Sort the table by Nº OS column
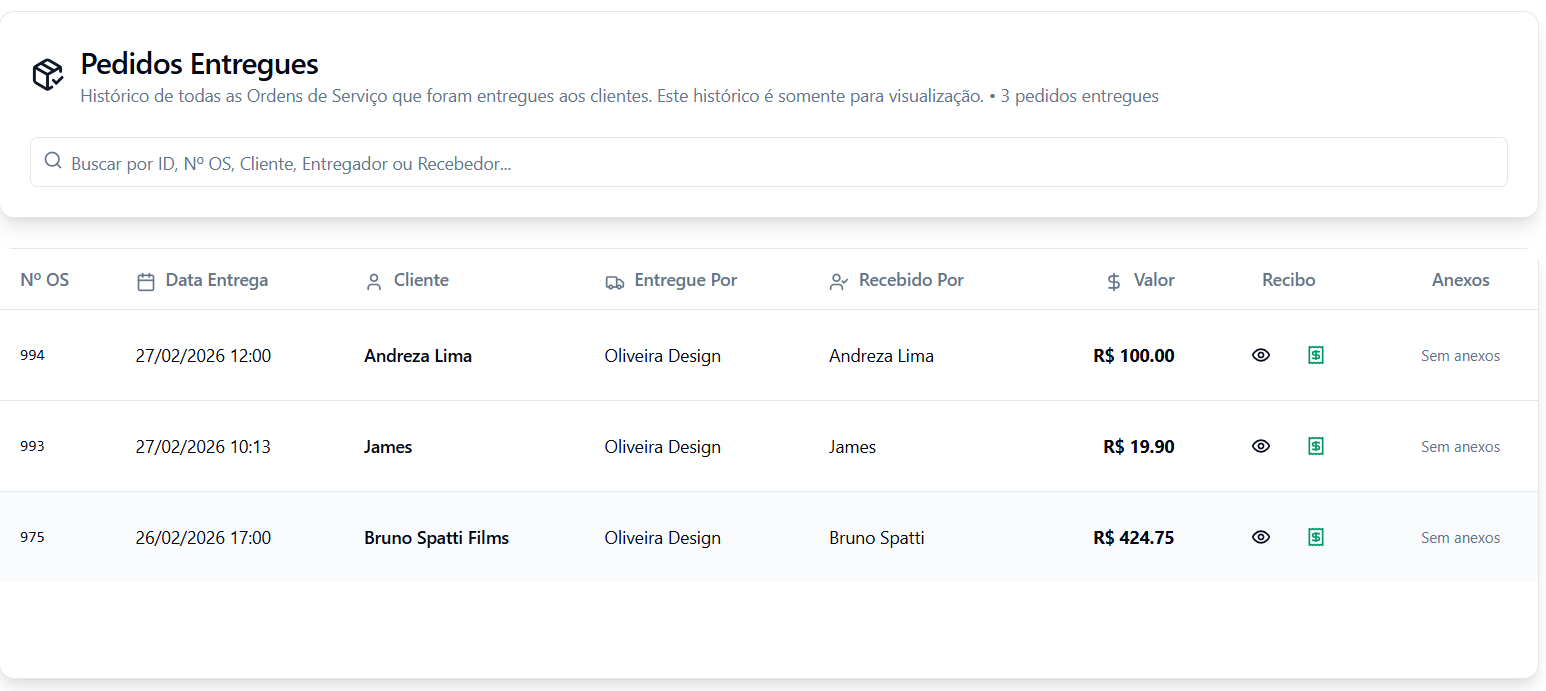1546x691 pixels. point(44,280)
